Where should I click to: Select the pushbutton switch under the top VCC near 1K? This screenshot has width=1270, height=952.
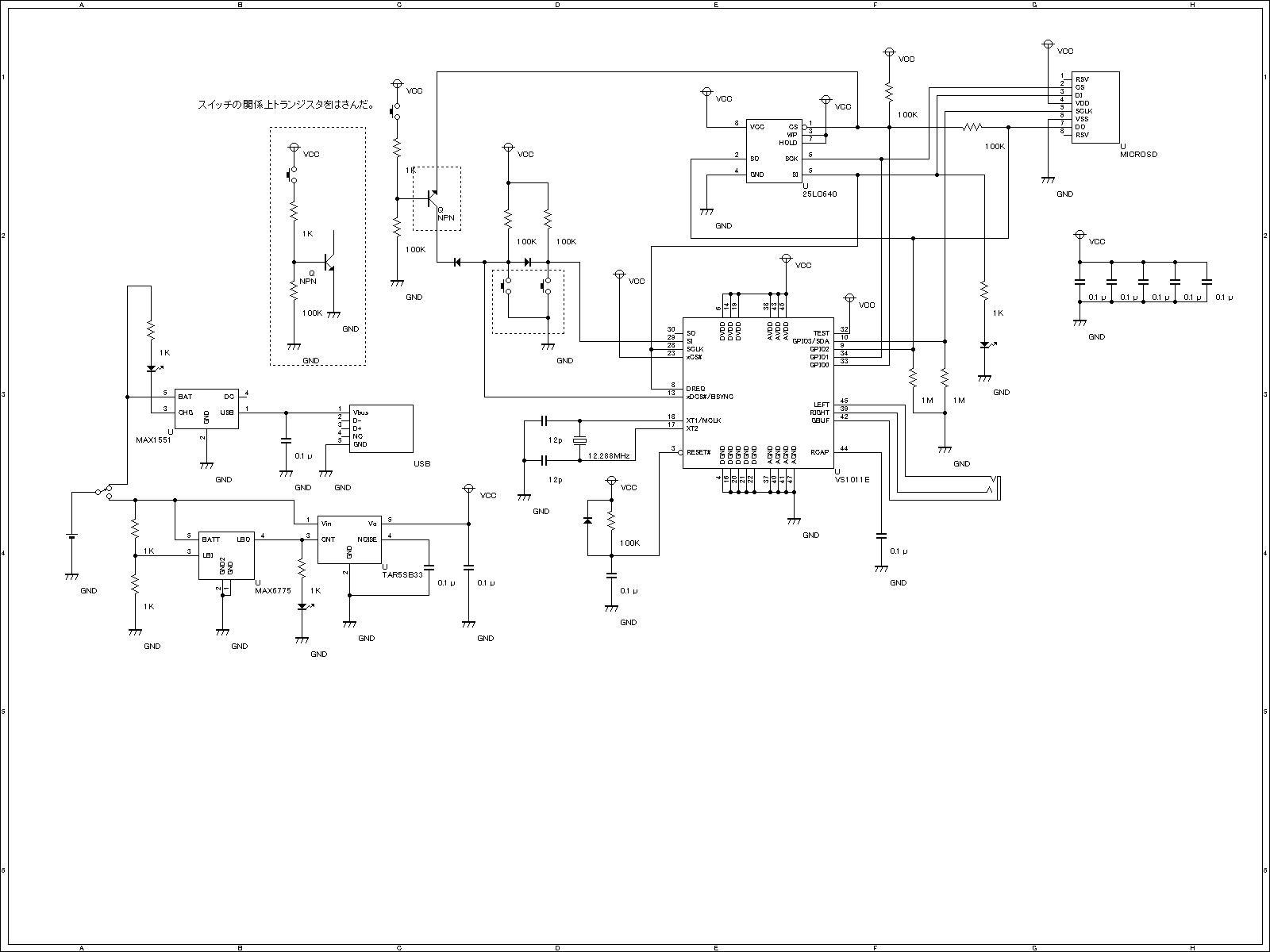[x=395, y=111]
